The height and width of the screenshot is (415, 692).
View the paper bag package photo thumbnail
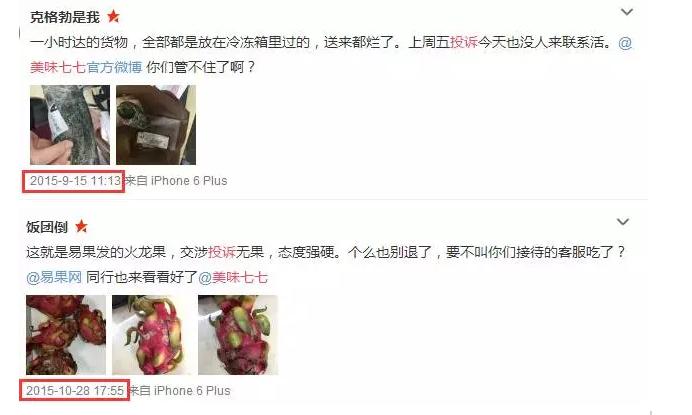[x=156, y=125]
